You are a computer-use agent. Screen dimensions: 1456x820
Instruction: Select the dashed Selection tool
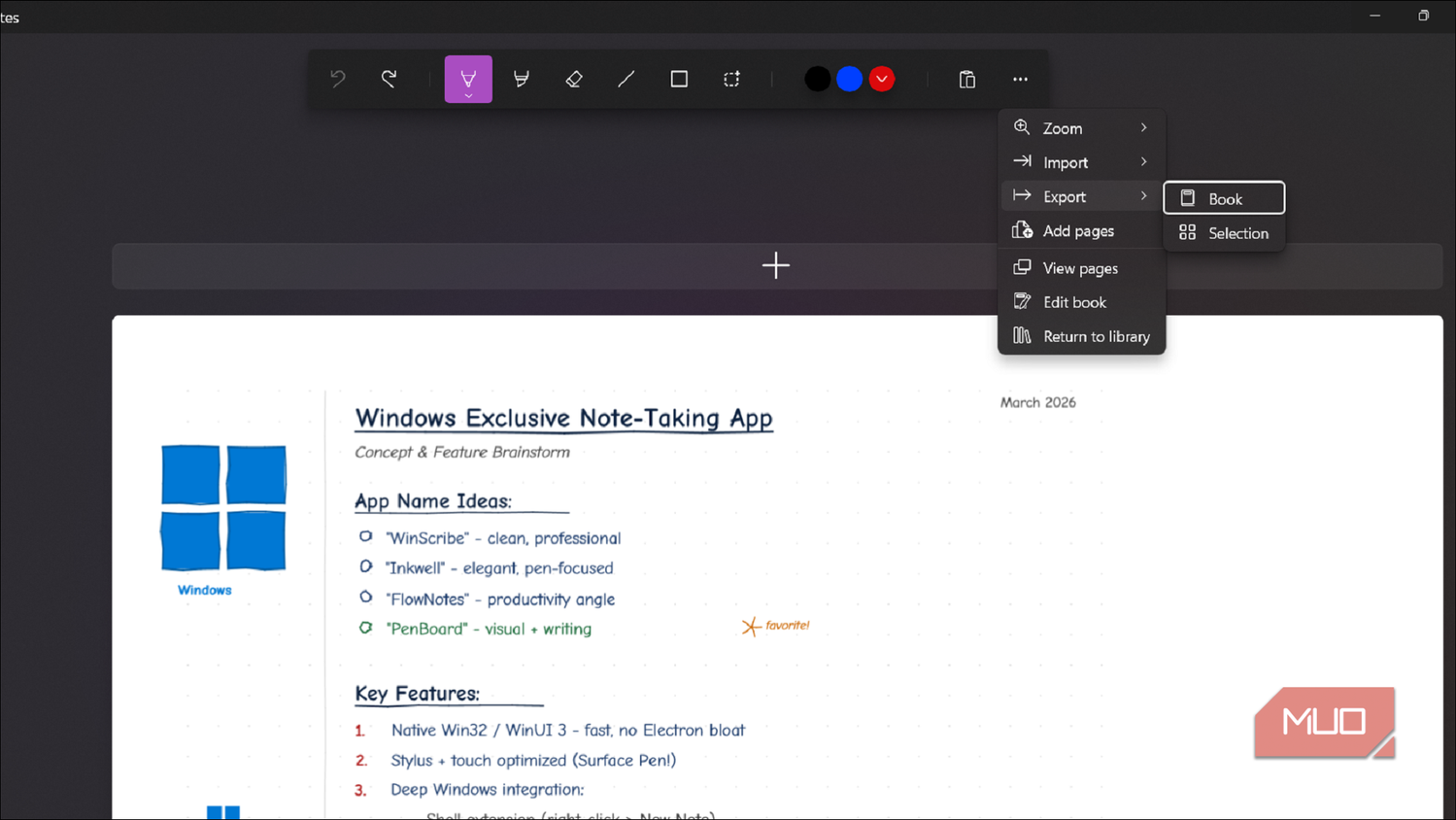pos(731,79)
